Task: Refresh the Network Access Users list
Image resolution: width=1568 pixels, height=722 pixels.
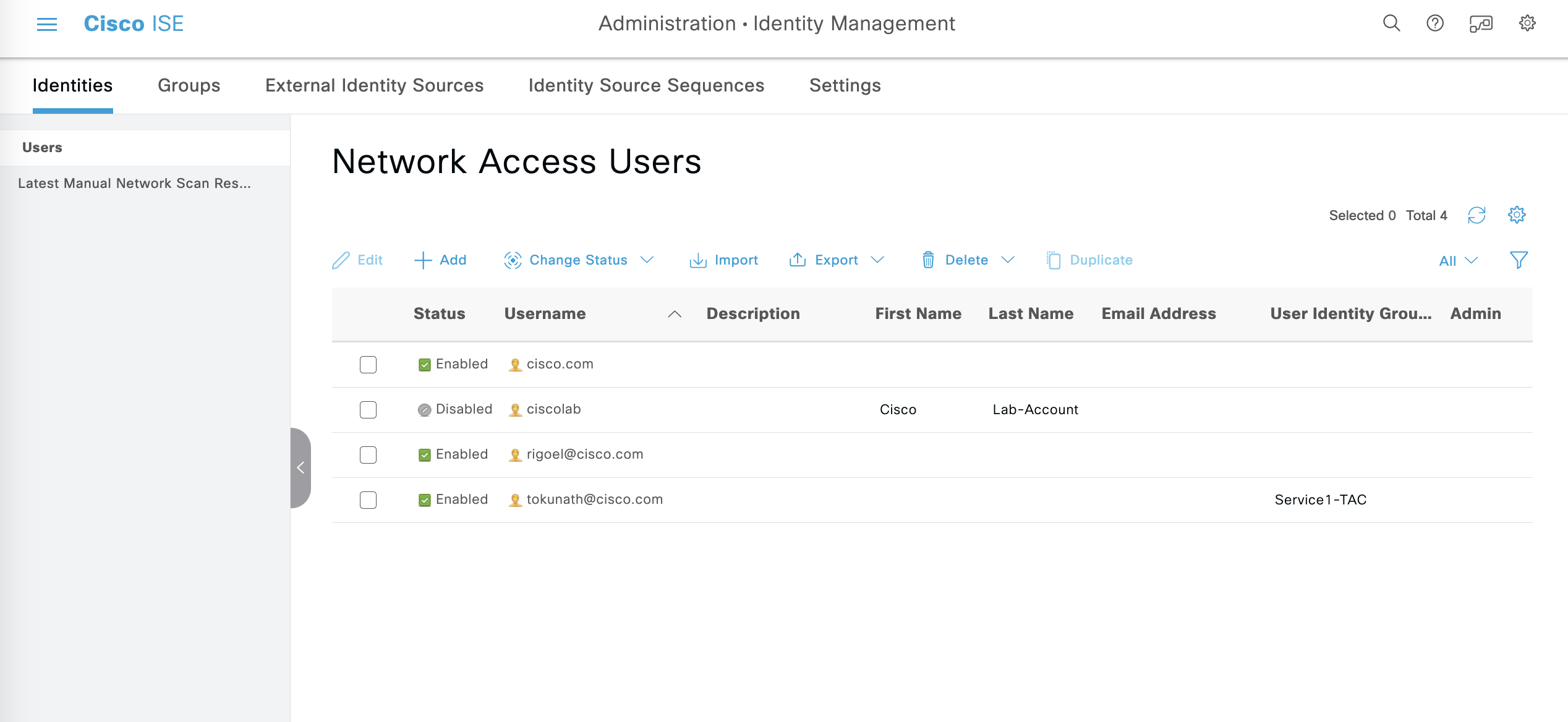Action: pos(1477,215)
